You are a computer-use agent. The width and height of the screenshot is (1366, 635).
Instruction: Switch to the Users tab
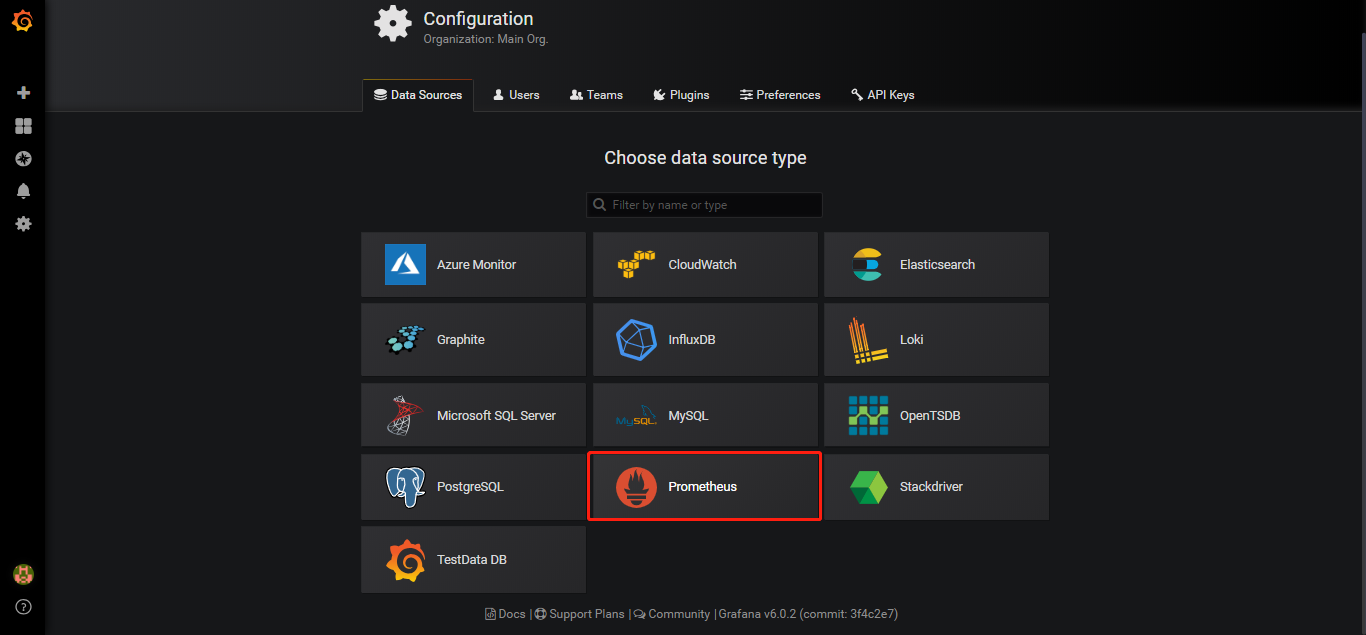click(516, 95)
